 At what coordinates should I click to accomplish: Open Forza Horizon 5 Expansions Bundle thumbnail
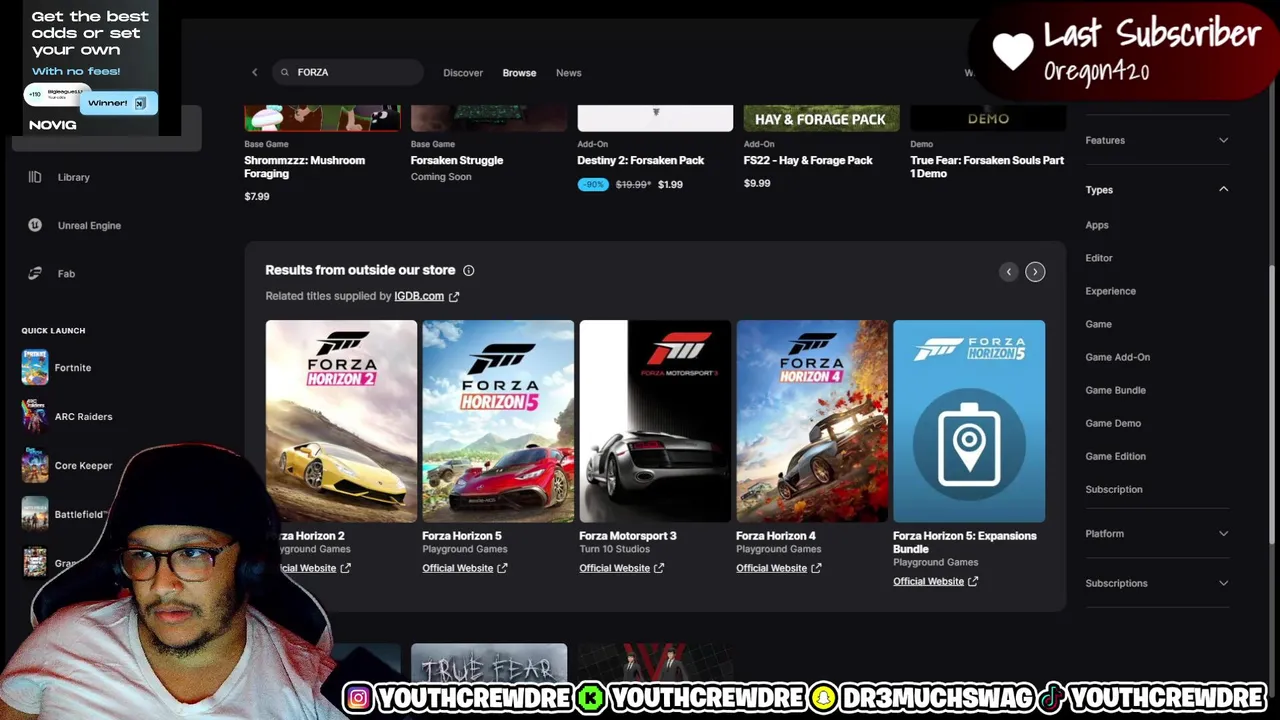[969, 421]
